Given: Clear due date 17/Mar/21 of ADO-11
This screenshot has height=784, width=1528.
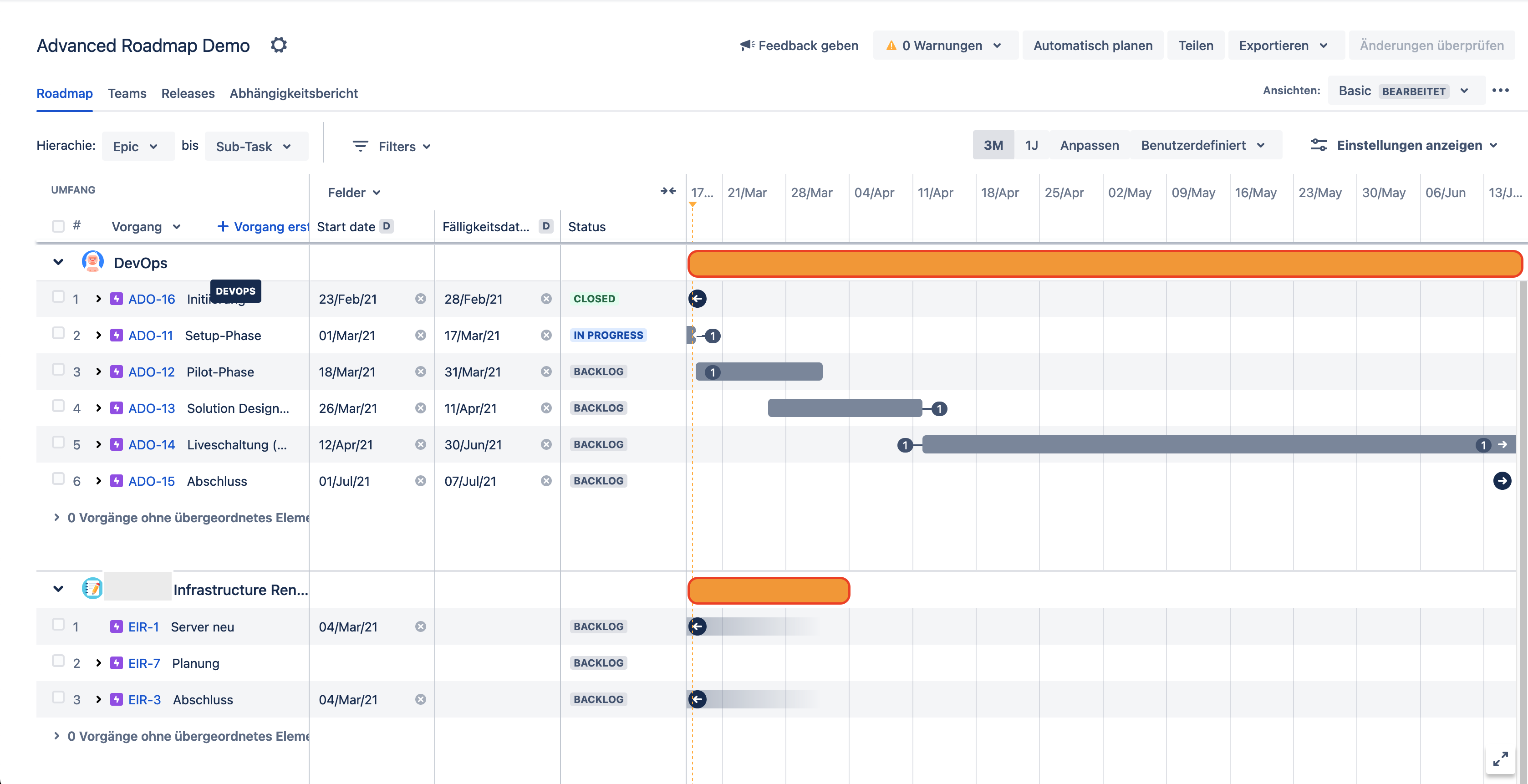Looking at the screenshot, I should pyautogui.click(x=546, y=335).
